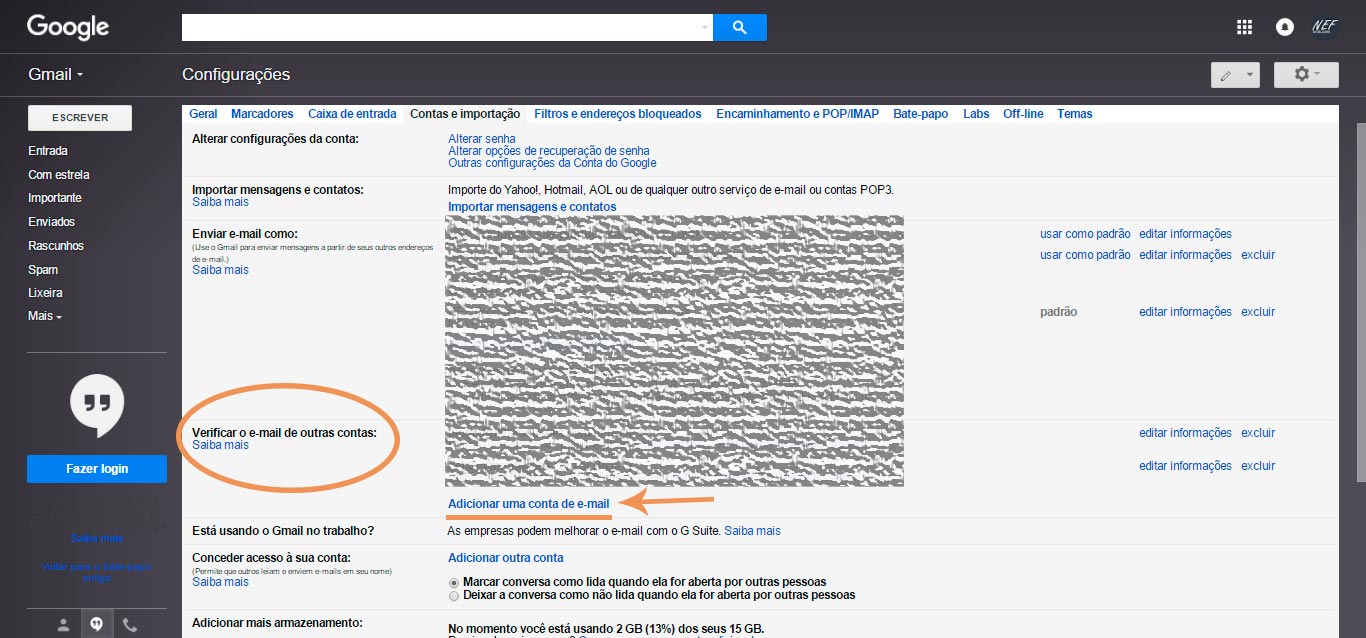Open the NEF account avatar menu

(x=1325, y=27)
